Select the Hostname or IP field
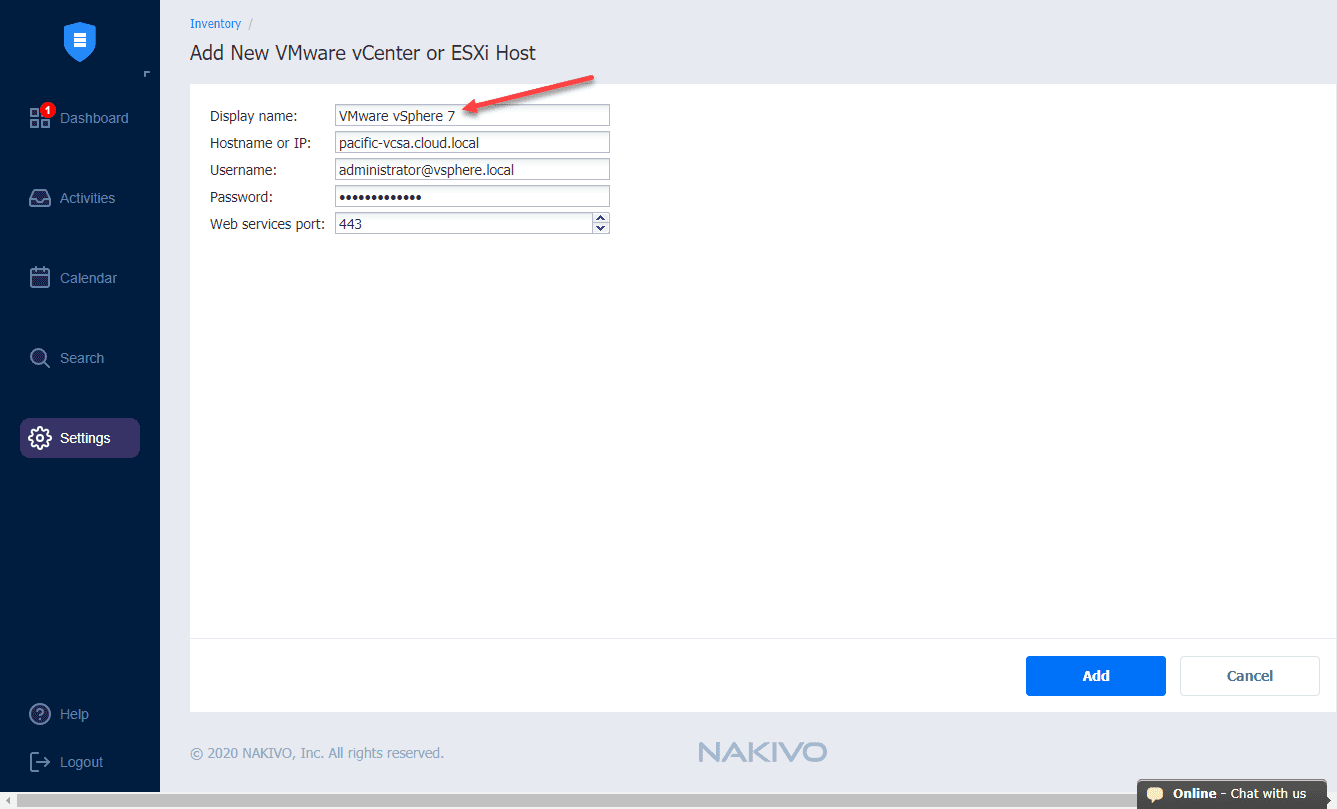 [x=472, y=142]
